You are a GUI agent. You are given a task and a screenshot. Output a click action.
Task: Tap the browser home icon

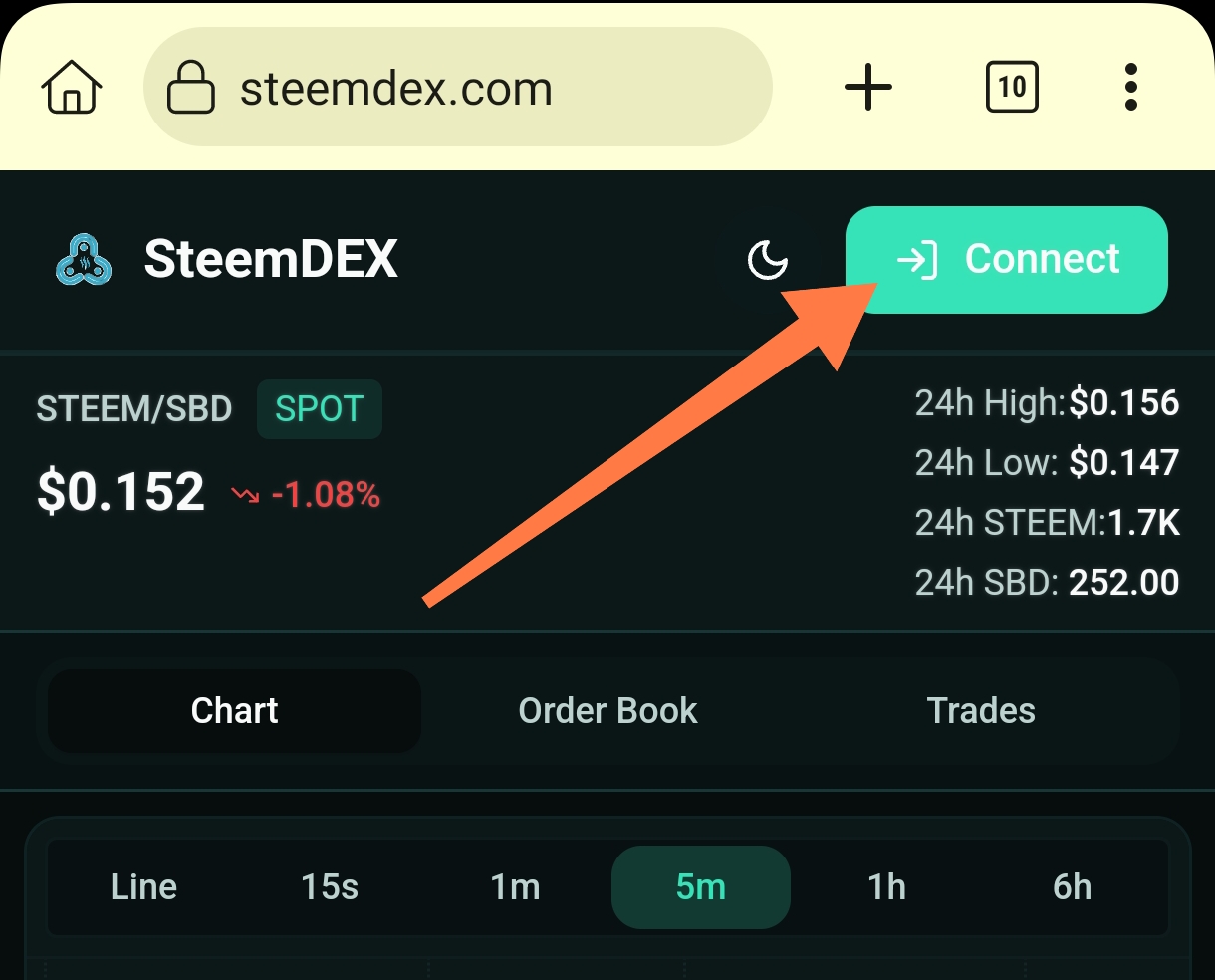[72, 88]
